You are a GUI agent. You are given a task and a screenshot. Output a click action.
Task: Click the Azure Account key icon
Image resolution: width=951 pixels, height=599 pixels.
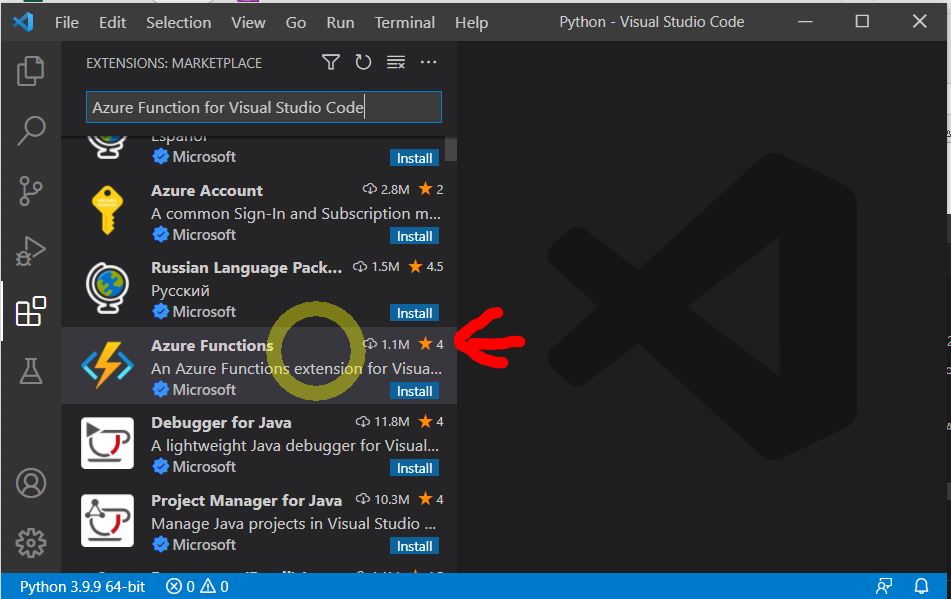107,210
